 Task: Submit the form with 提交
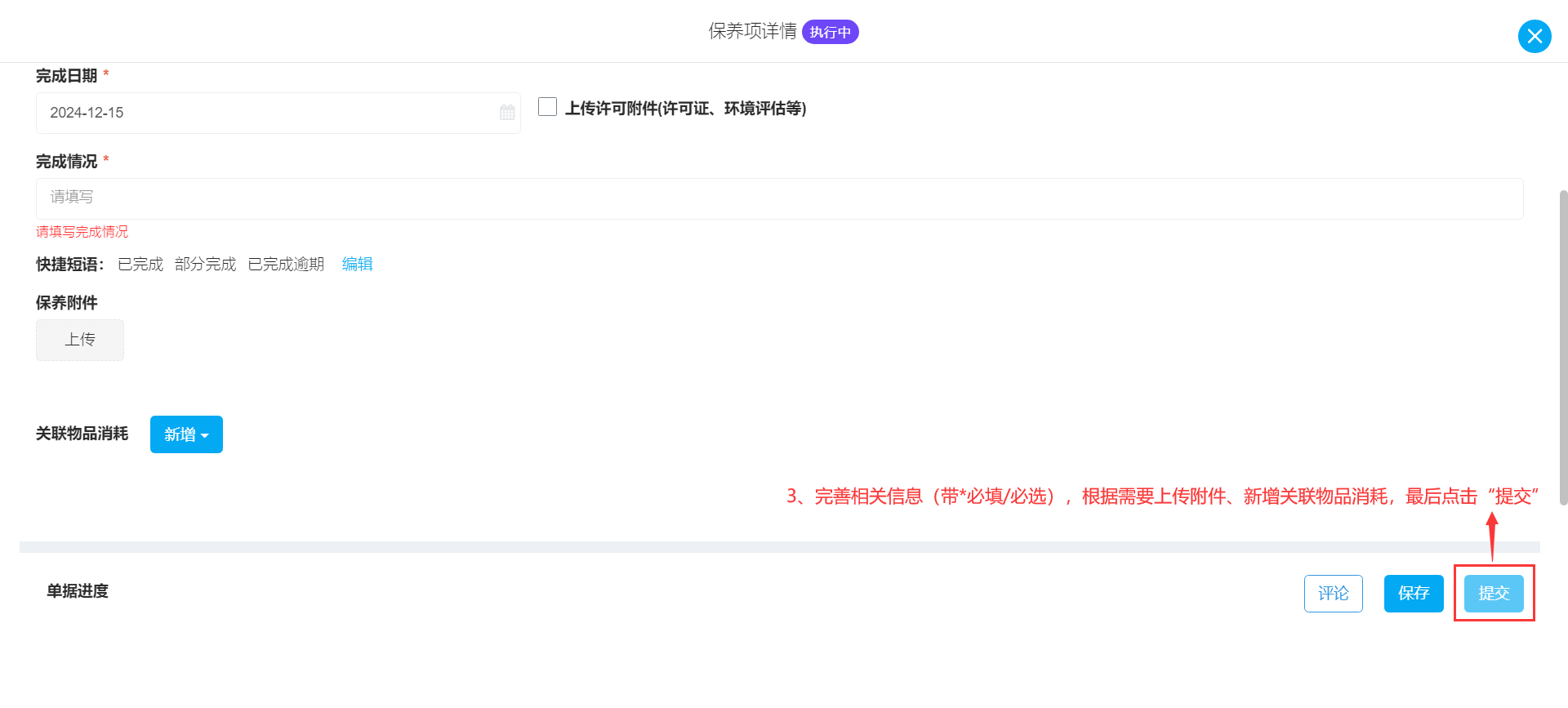pos(1494,594)
